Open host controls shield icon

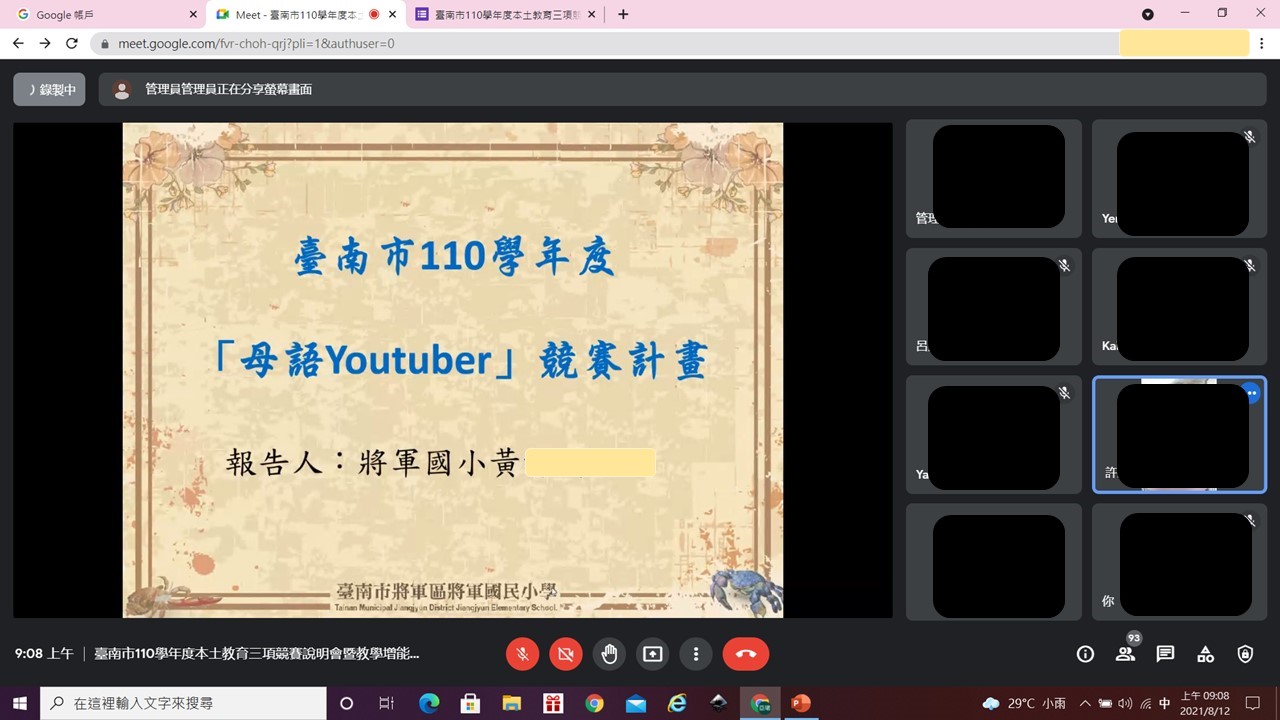[x=1245, y=654]
